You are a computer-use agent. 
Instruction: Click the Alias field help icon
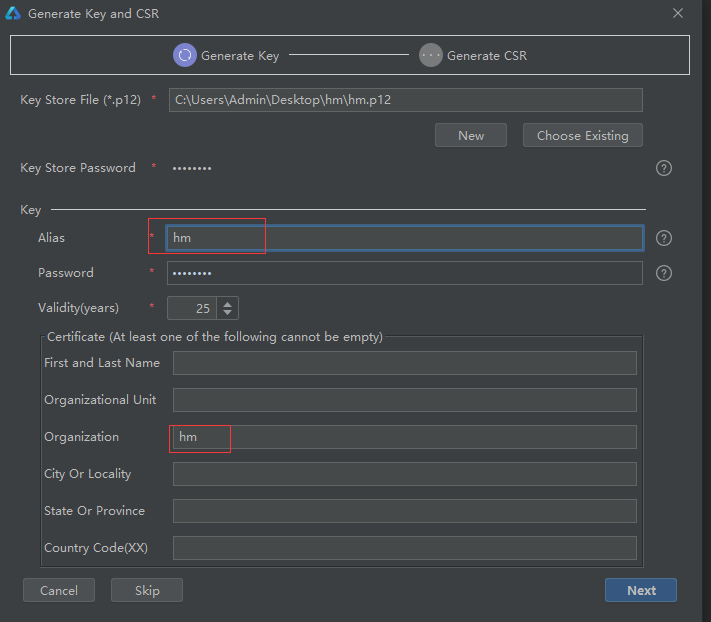(663, 238)
